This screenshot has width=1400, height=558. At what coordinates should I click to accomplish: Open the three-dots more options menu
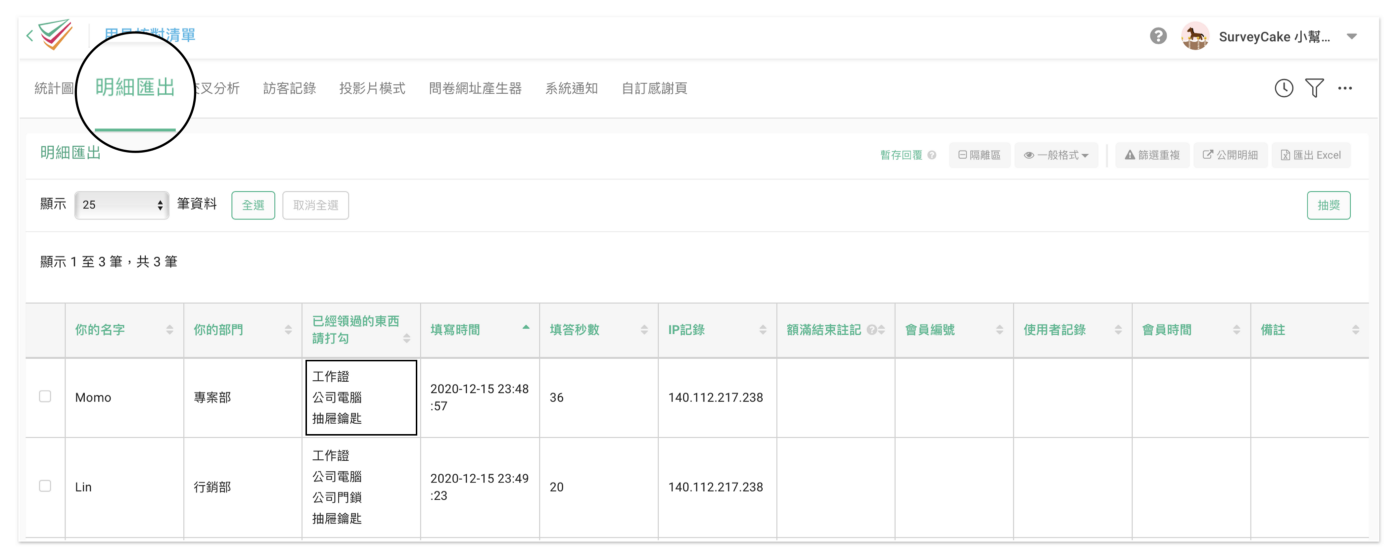tap(1345, 88)
